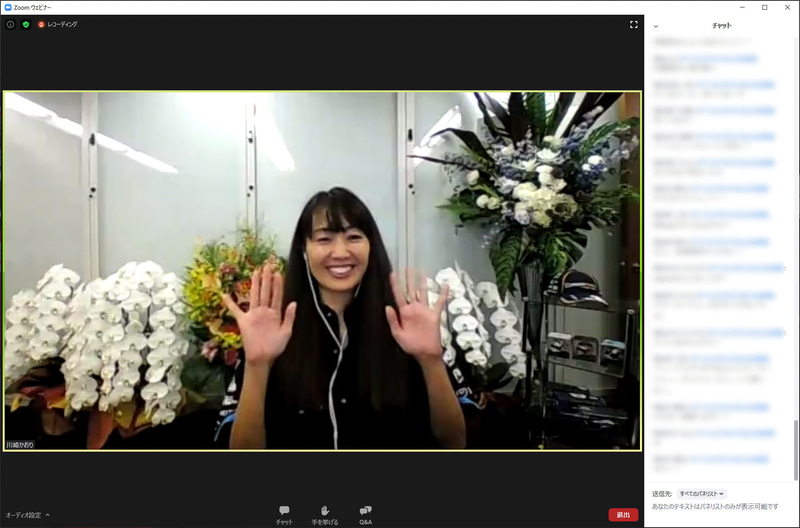Click the レコーディング label
The image size is (800, 528).
point(62,24)
